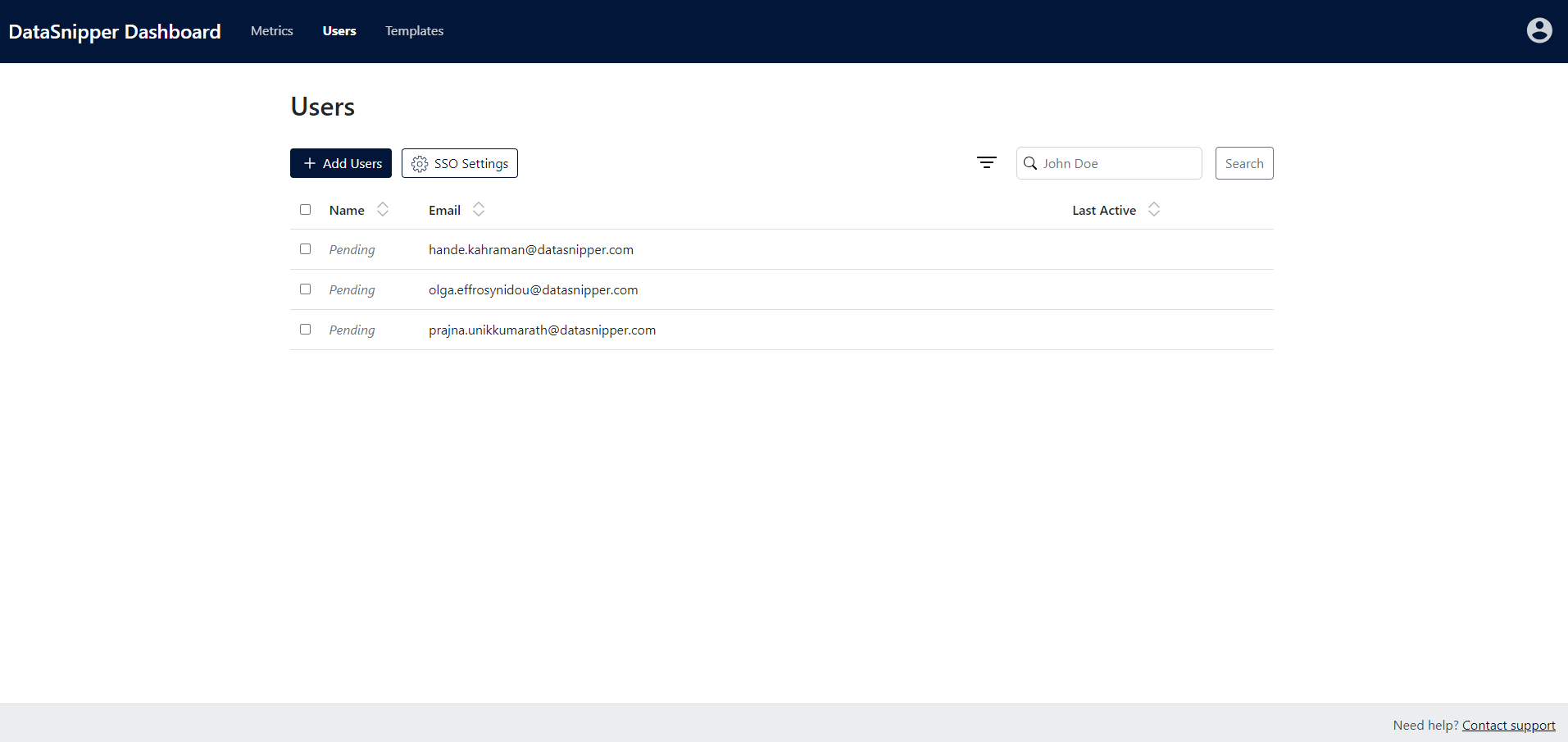Click the magnifying glass icon in the search field
This screenshot has width=1568, height=742.
click(1031, 163)
